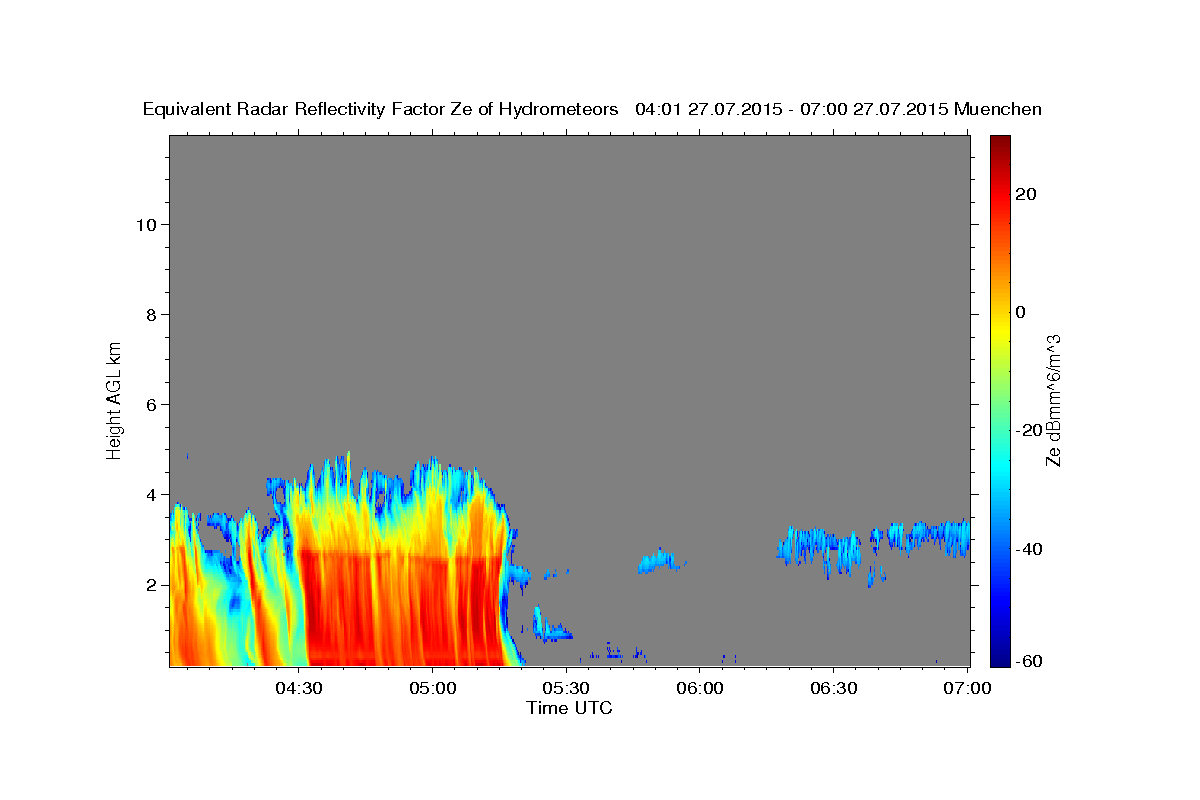Click the height tick label '2'
Viewport: 1200px width, 800px height.
[153, 585]
